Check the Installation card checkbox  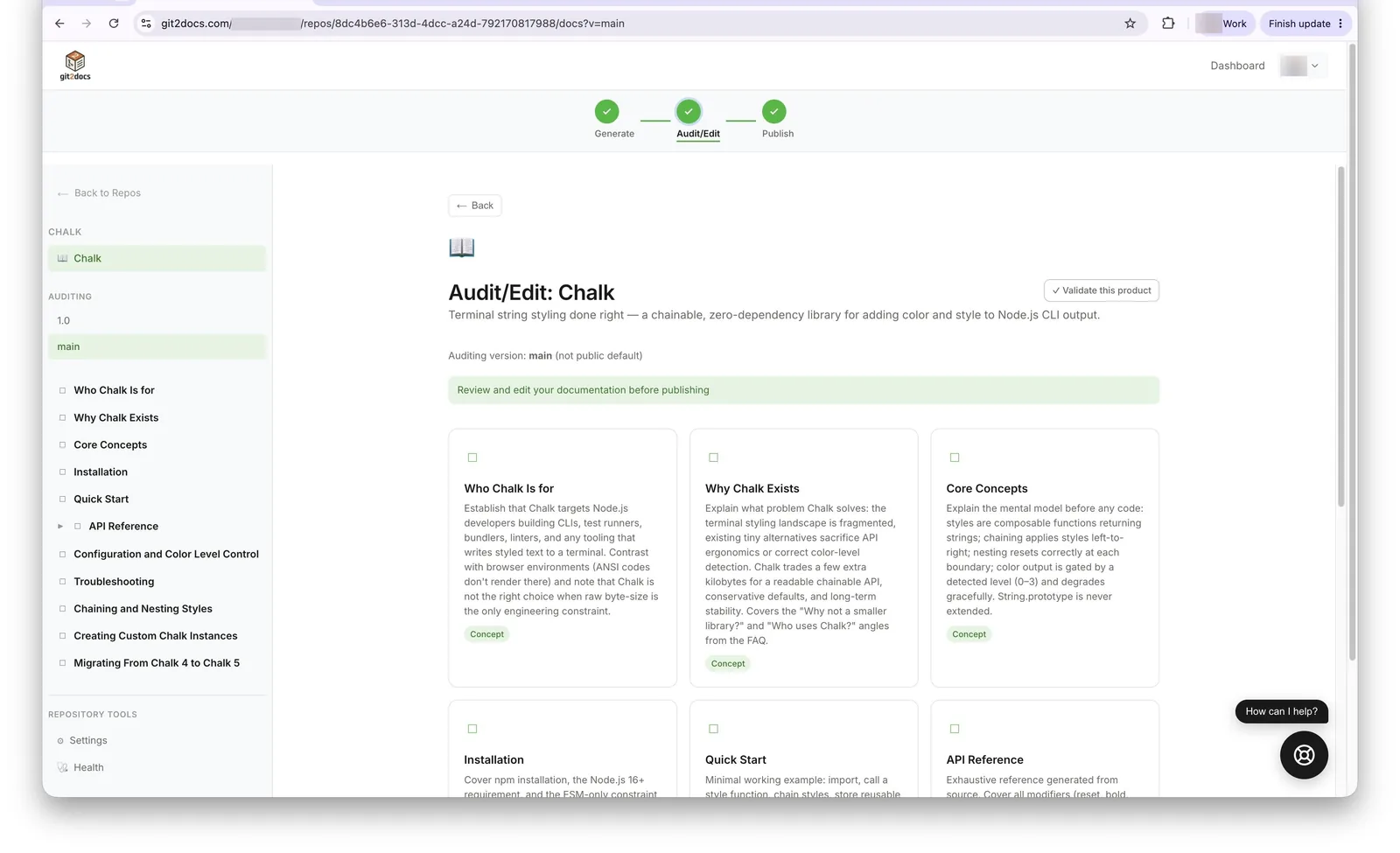click(472, 729)
